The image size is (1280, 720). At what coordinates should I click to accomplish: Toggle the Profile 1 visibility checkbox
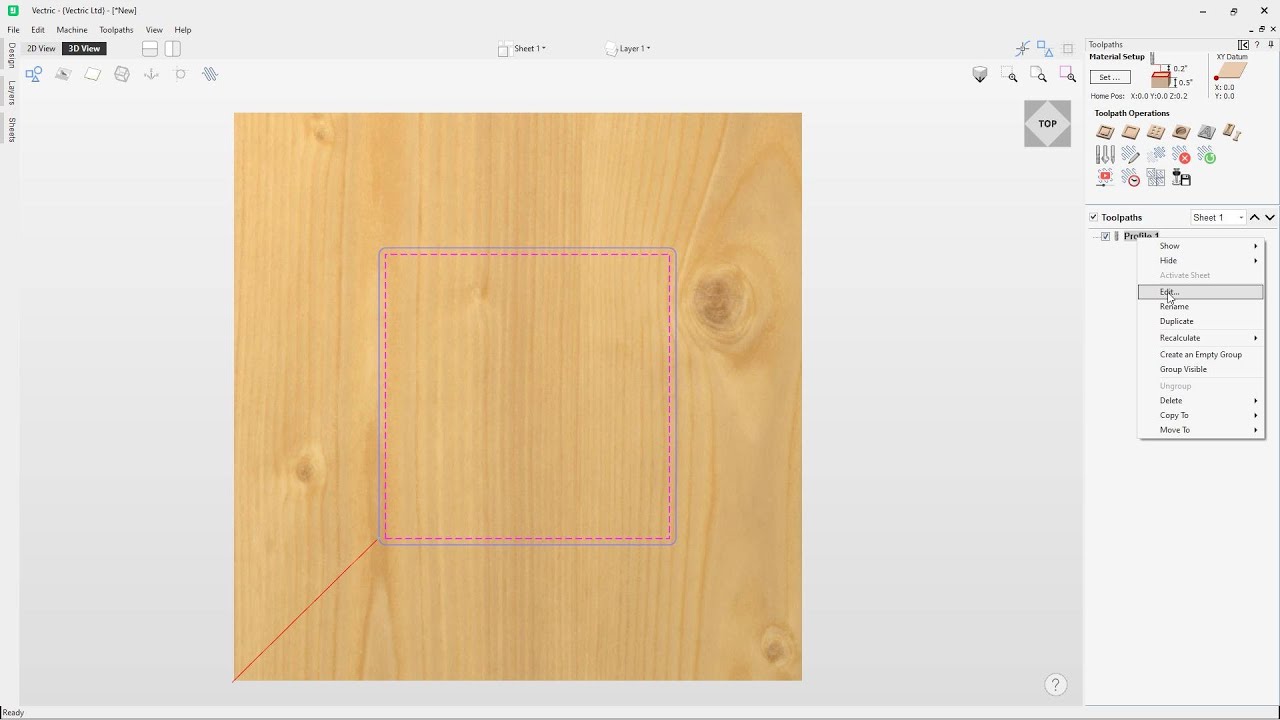(x=1105, y=236)
